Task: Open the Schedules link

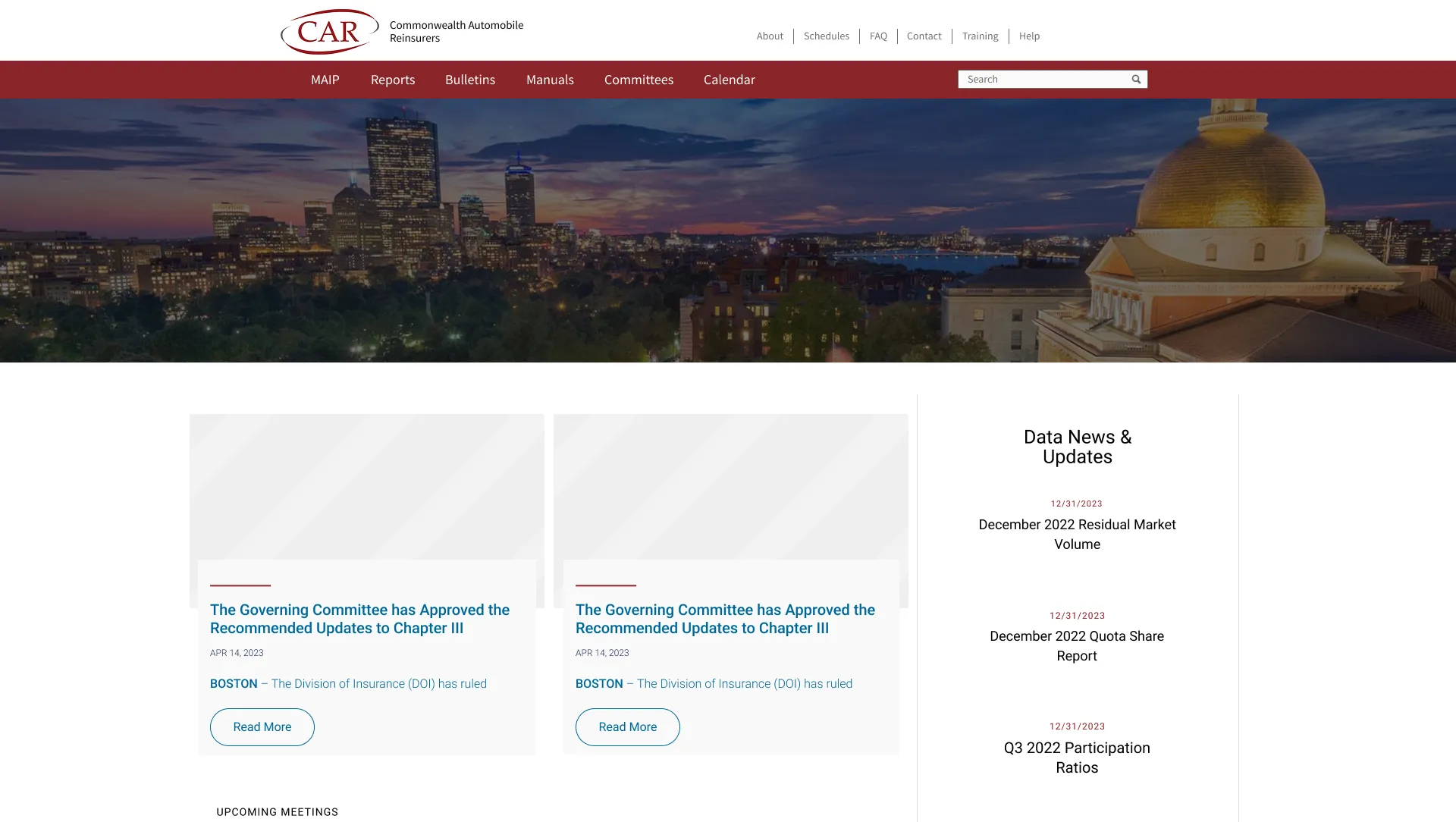Action: pos(826,36)
